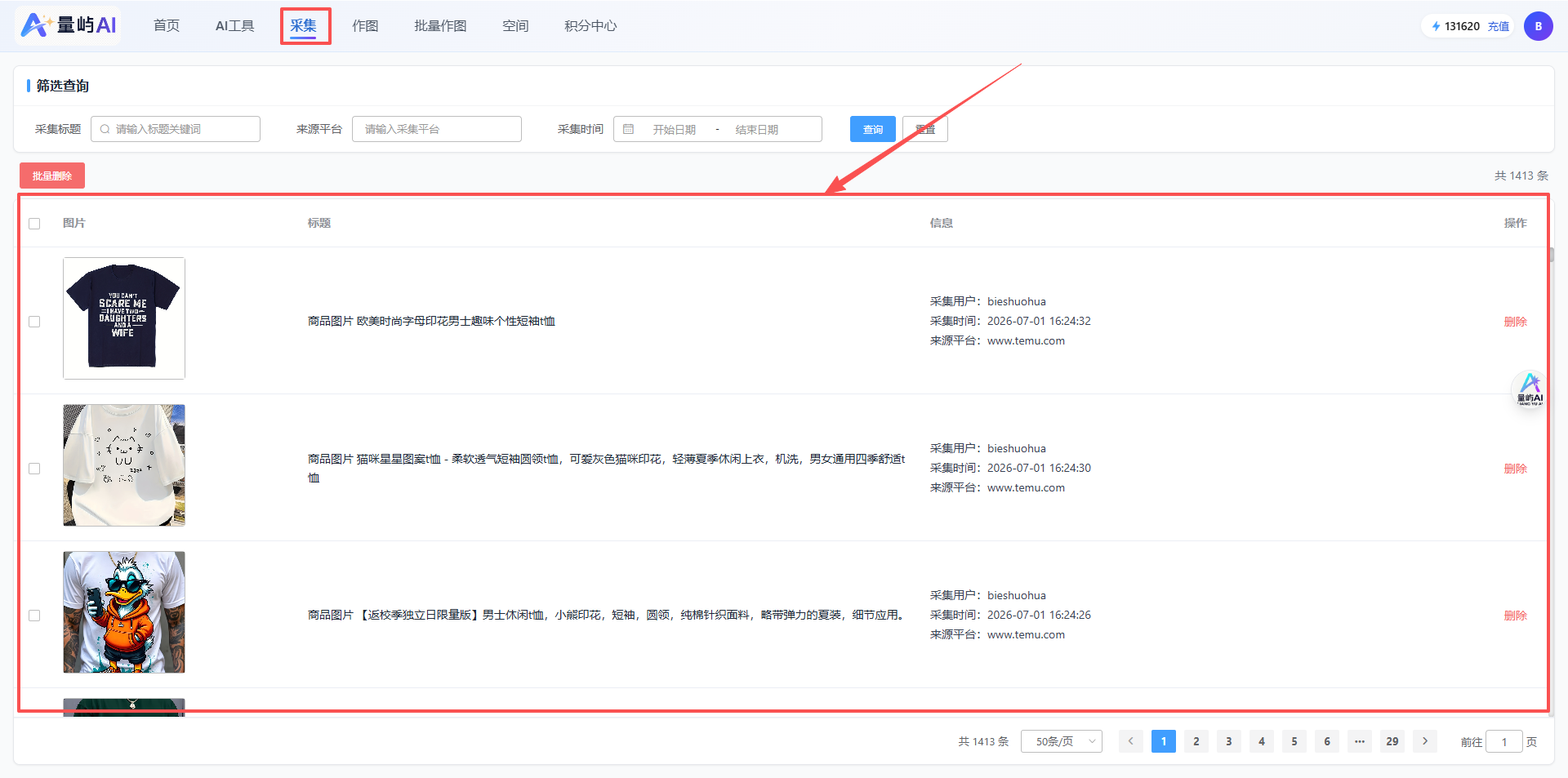Open the 空间 tab
1568x778 pixels.
click(515, 26)
